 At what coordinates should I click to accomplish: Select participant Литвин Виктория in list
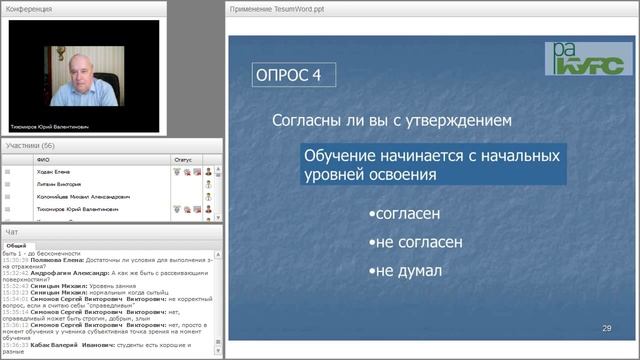(59, 184)
